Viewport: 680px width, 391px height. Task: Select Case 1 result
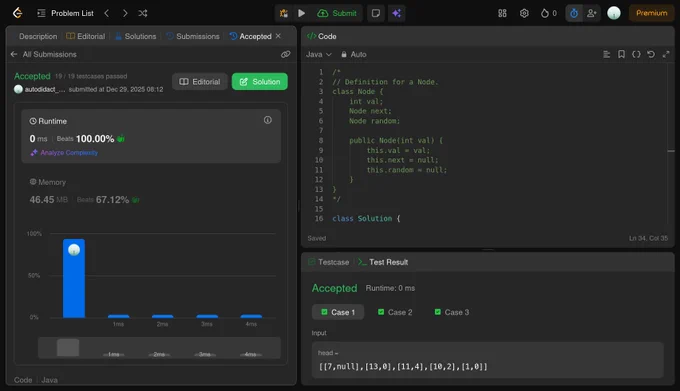[x=338, y=312]
